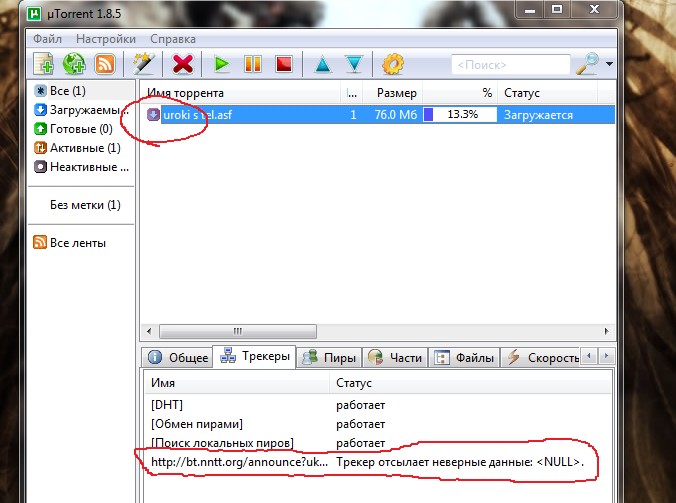Sort by Имя торрента column header
This screenshot has height=503, width=676.
point(241,93)
